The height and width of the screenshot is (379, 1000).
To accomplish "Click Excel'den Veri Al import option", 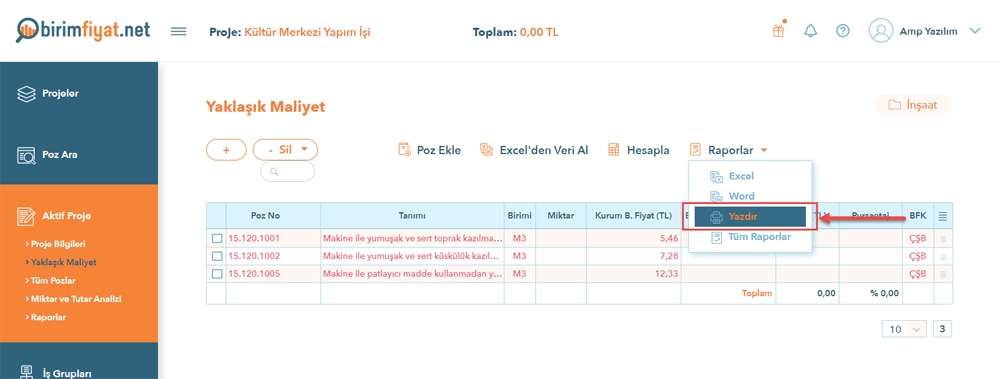I will click(x=534, y=150).
